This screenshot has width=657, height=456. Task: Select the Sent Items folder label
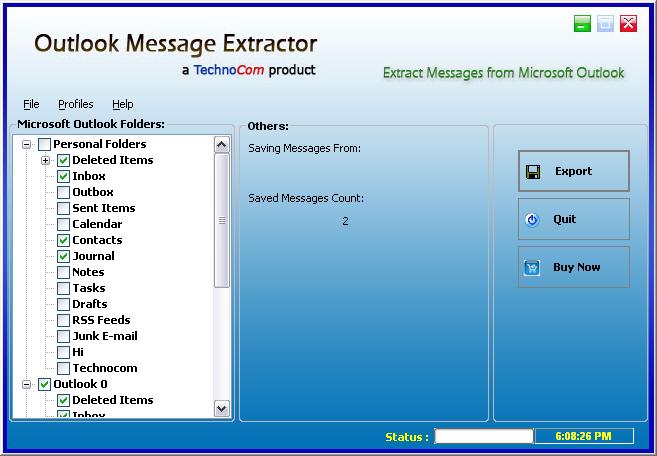pos(103,208)
